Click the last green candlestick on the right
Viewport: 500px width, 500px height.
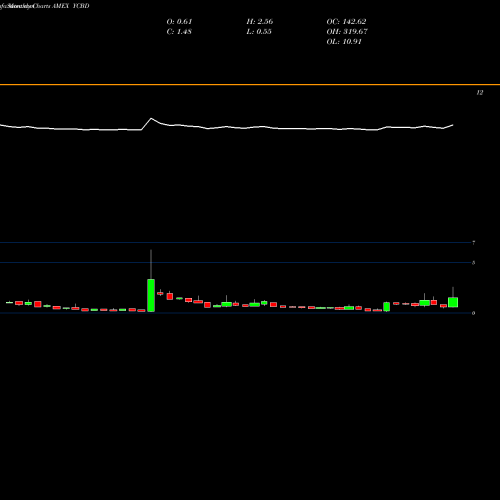tap(453, 302)
